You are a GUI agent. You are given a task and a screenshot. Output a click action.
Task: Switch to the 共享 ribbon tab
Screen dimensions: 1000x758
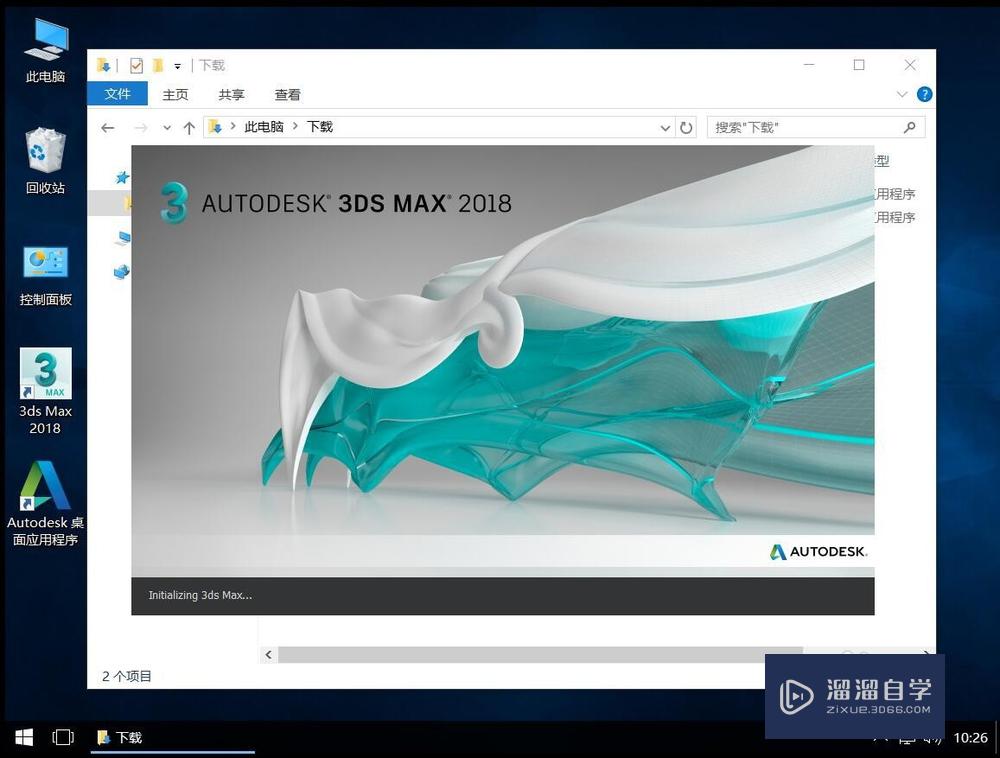(x=231, y=95)
